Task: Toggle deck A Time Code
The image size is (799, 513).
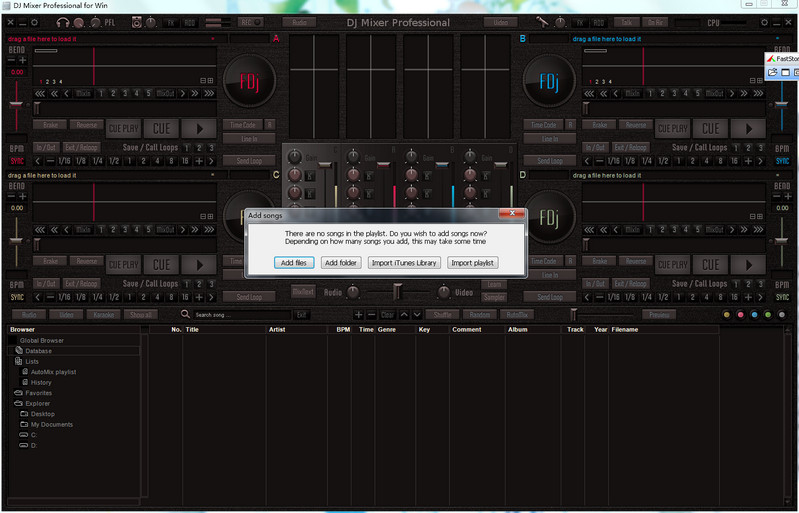Action: [x=243, y=125]
